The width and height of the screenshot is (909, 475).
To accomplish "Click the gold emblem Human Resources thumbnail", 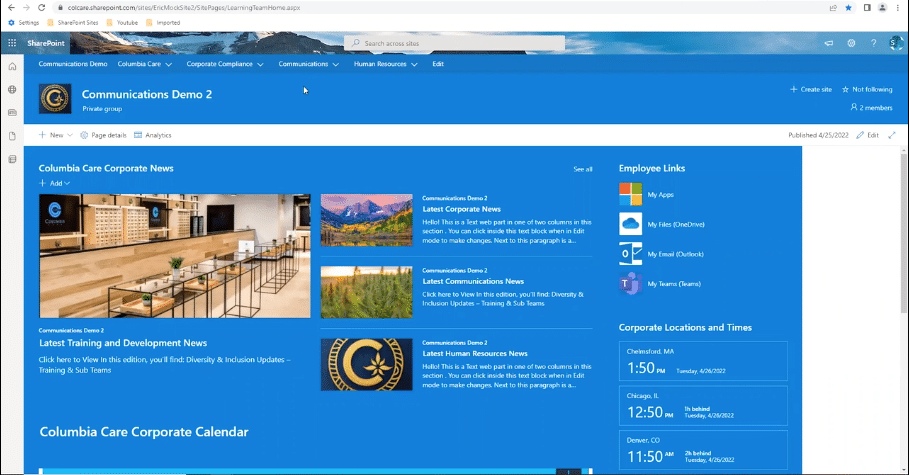I will pyautogui.click(x=366, y=364).
